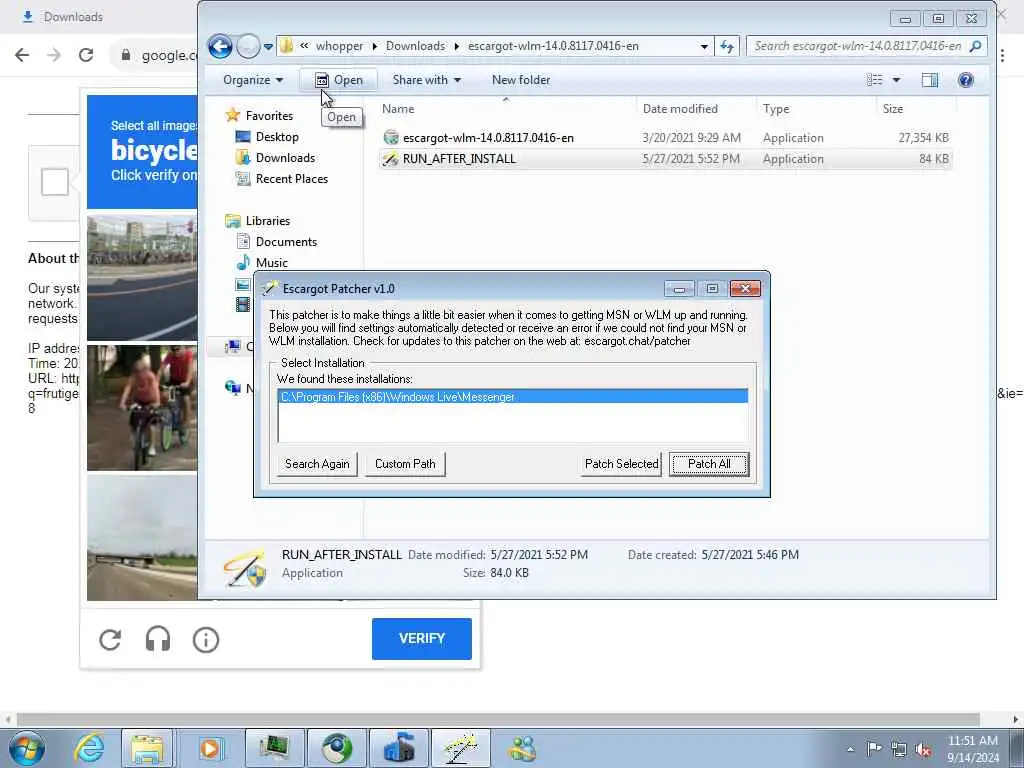Open the Action Center flag tray icon
The image size is (1024, 768).
[x=874, y=748]
